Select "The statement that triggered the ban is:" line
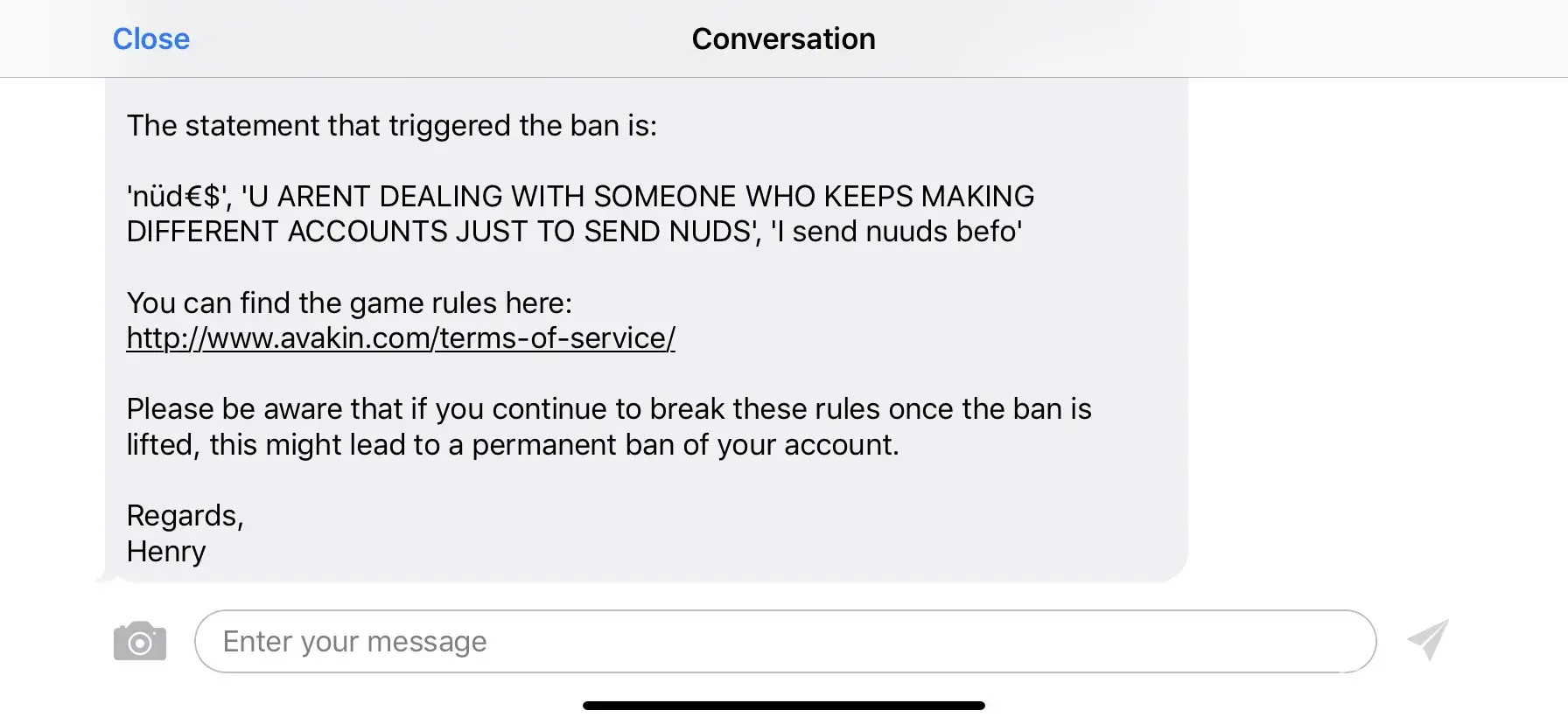 click(391, 126)
